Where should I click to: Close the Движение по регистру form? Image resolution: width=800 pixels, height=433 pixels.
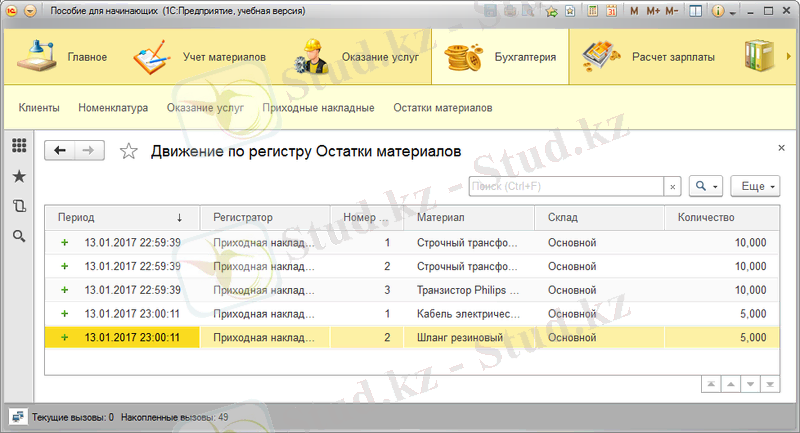click(x=781, y=148)
